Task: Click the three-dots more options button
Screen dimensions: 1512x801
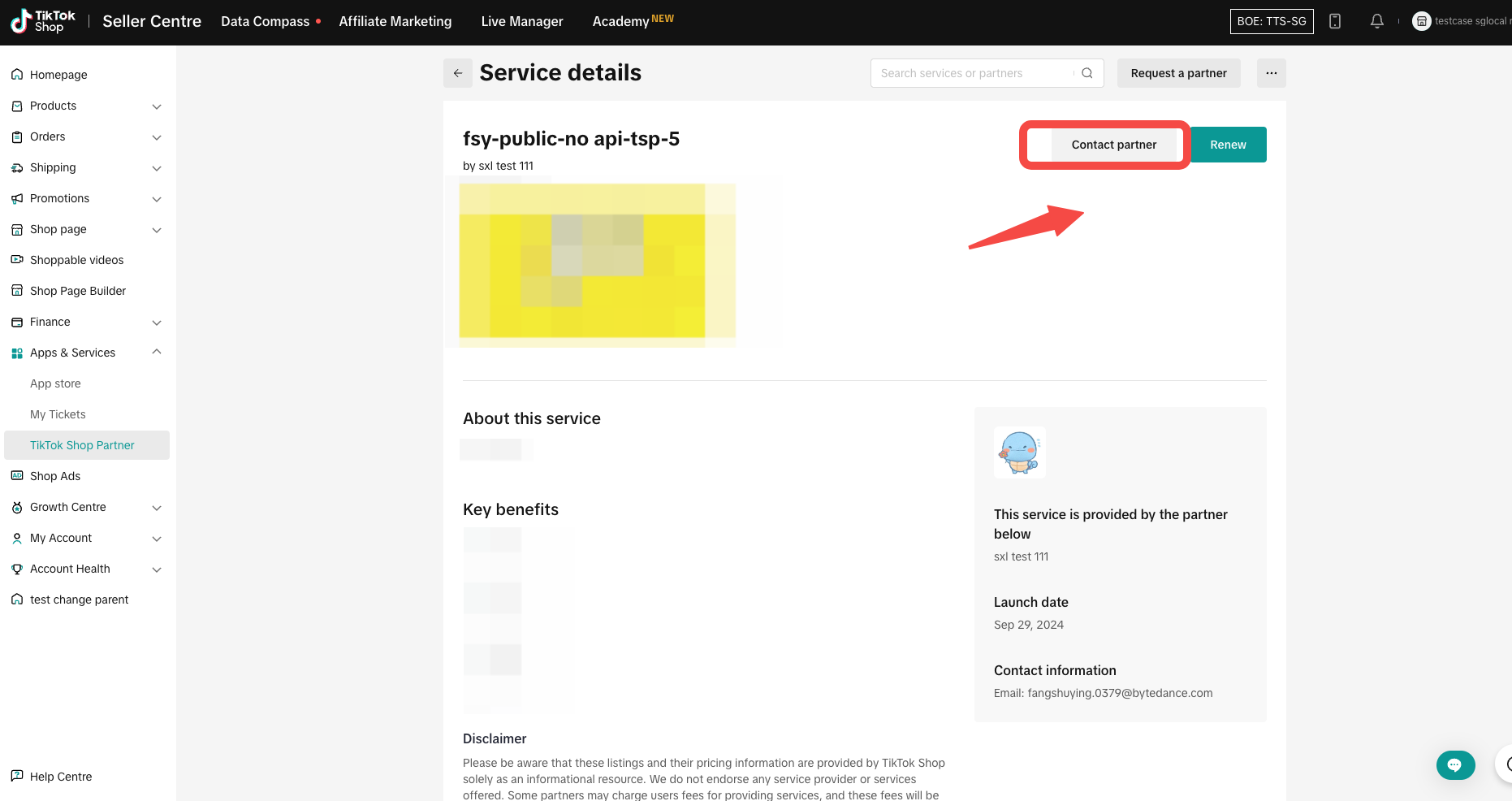Action: click(1271, 73)
